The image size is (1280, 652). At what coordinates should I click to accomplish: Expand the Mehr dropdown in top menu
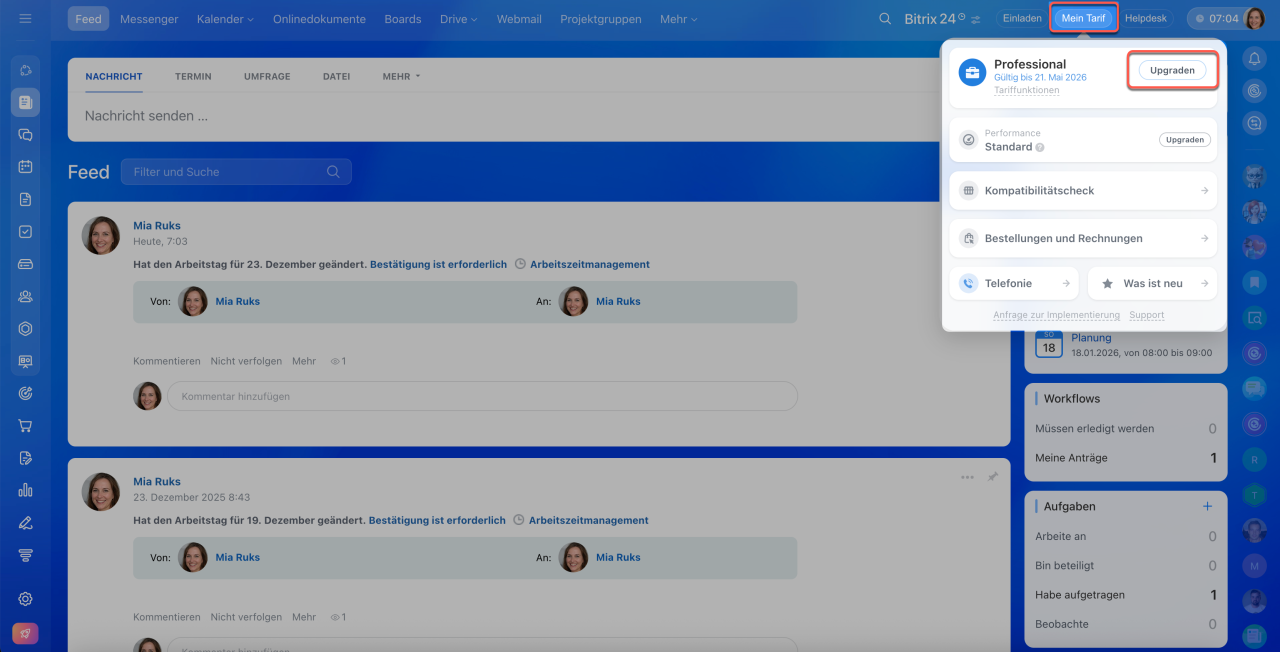tap(678, 19)
